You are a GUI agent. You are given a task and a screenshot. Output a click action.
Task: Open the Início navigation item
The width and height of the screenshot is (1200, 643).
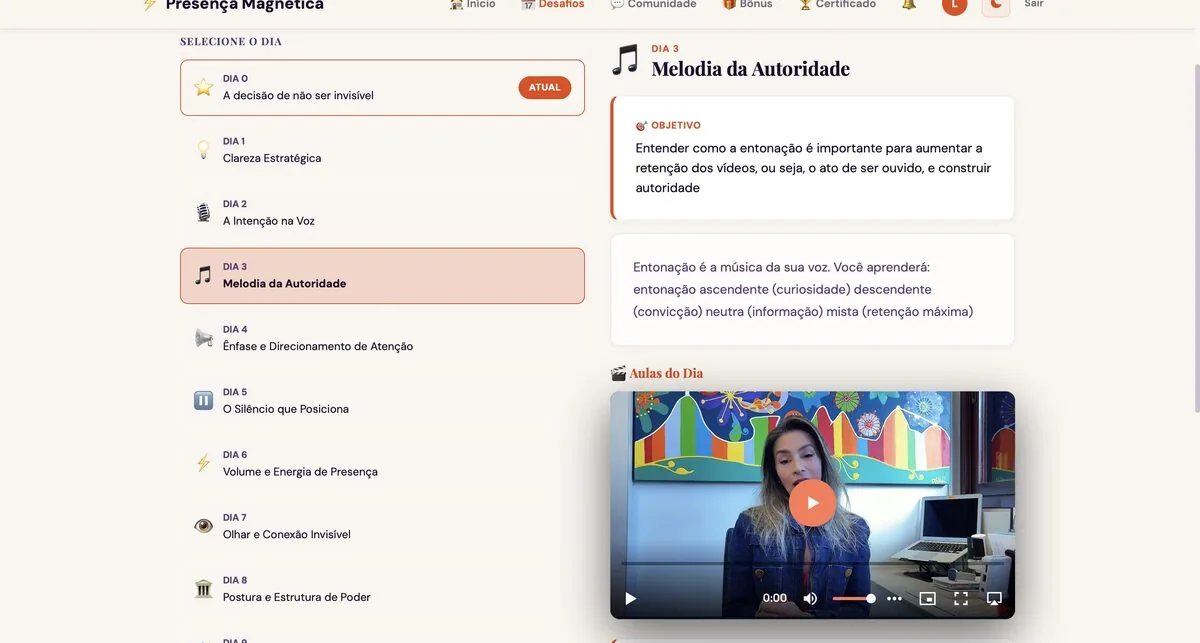click(x=472, y=5)
